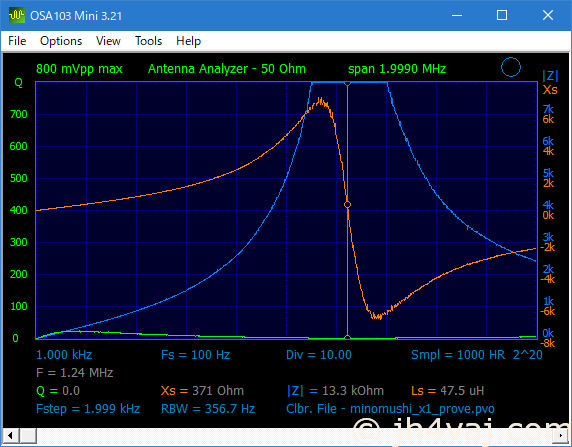572x447 pixels.
Task: Click the blue circle indicator near span
Action: [511, 67]
